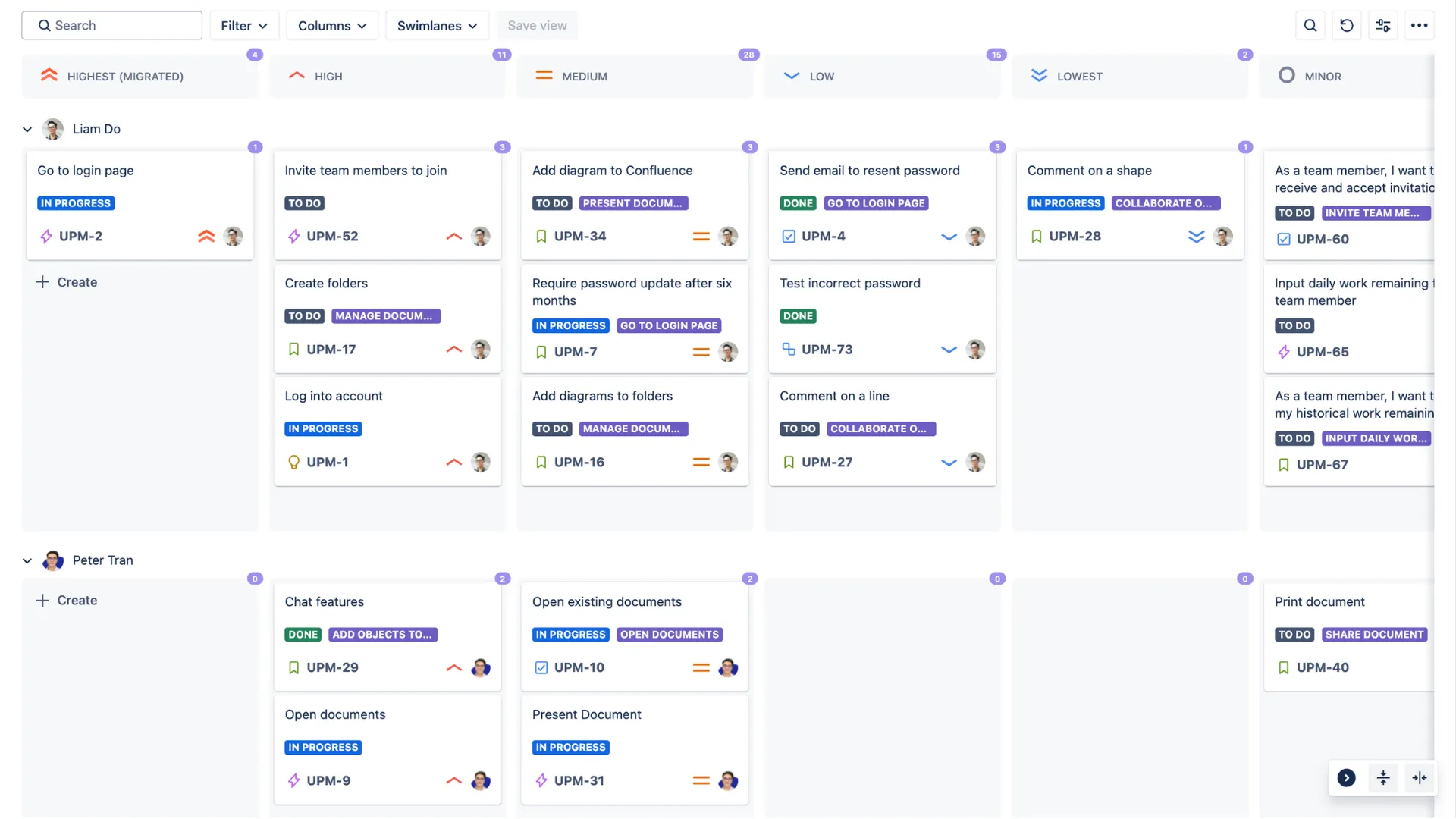Collapse the Peter Tran swimlane

pos(27,560)
